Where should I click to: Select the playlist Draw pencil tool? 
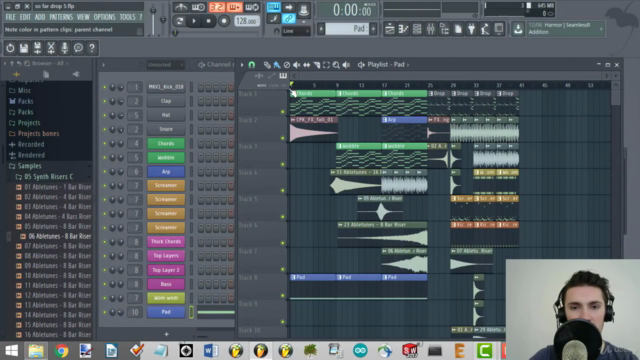click(x=267, y=64)
